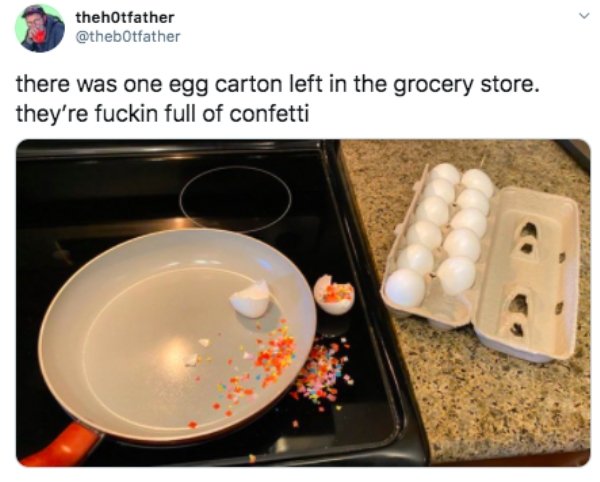Click the confetti scattered inside the pan
Screen dimensions: 600x482
pyautogui.click(x=253, y=367)
